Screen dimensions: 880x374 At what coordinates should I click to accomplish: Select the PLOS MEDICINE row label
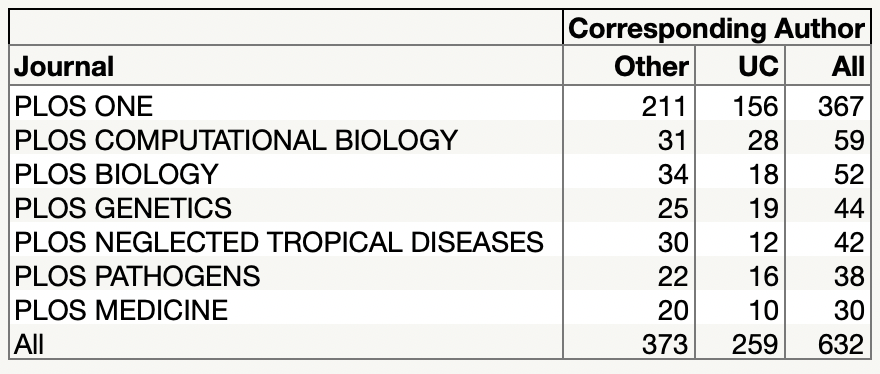121,310
